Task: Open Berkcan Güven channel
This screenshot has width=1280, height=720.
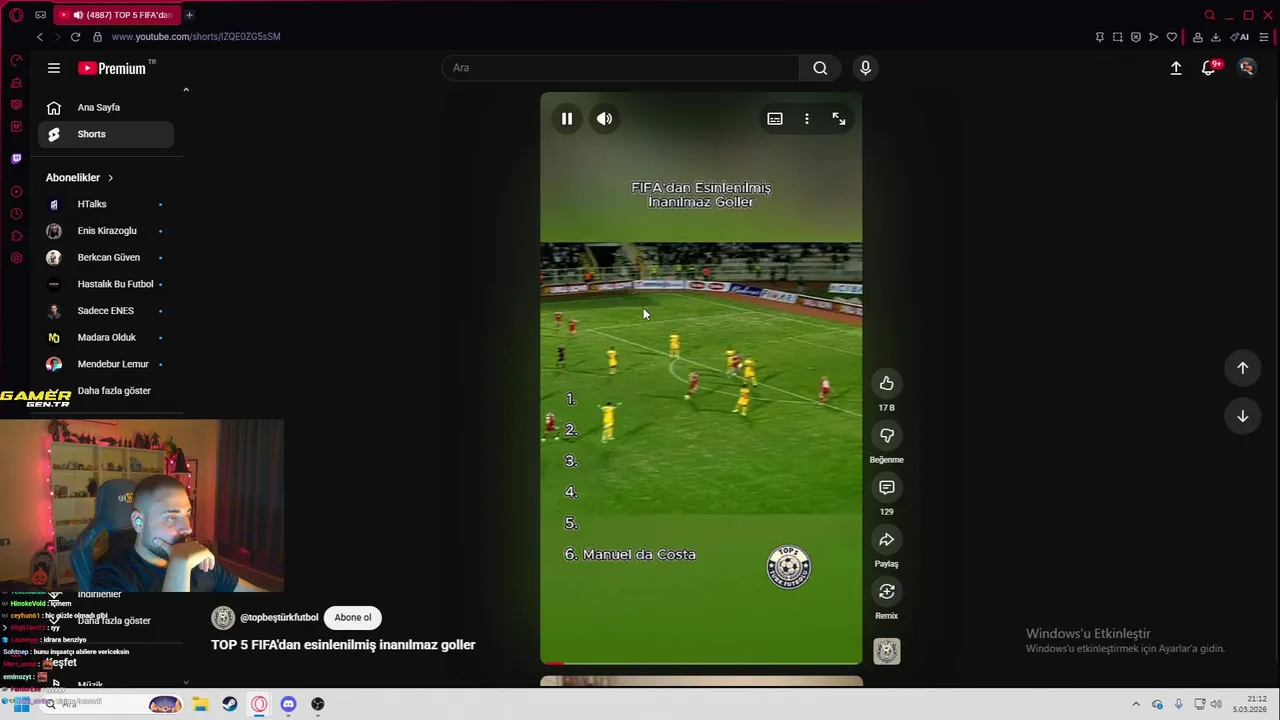Action: pos(106,258)
